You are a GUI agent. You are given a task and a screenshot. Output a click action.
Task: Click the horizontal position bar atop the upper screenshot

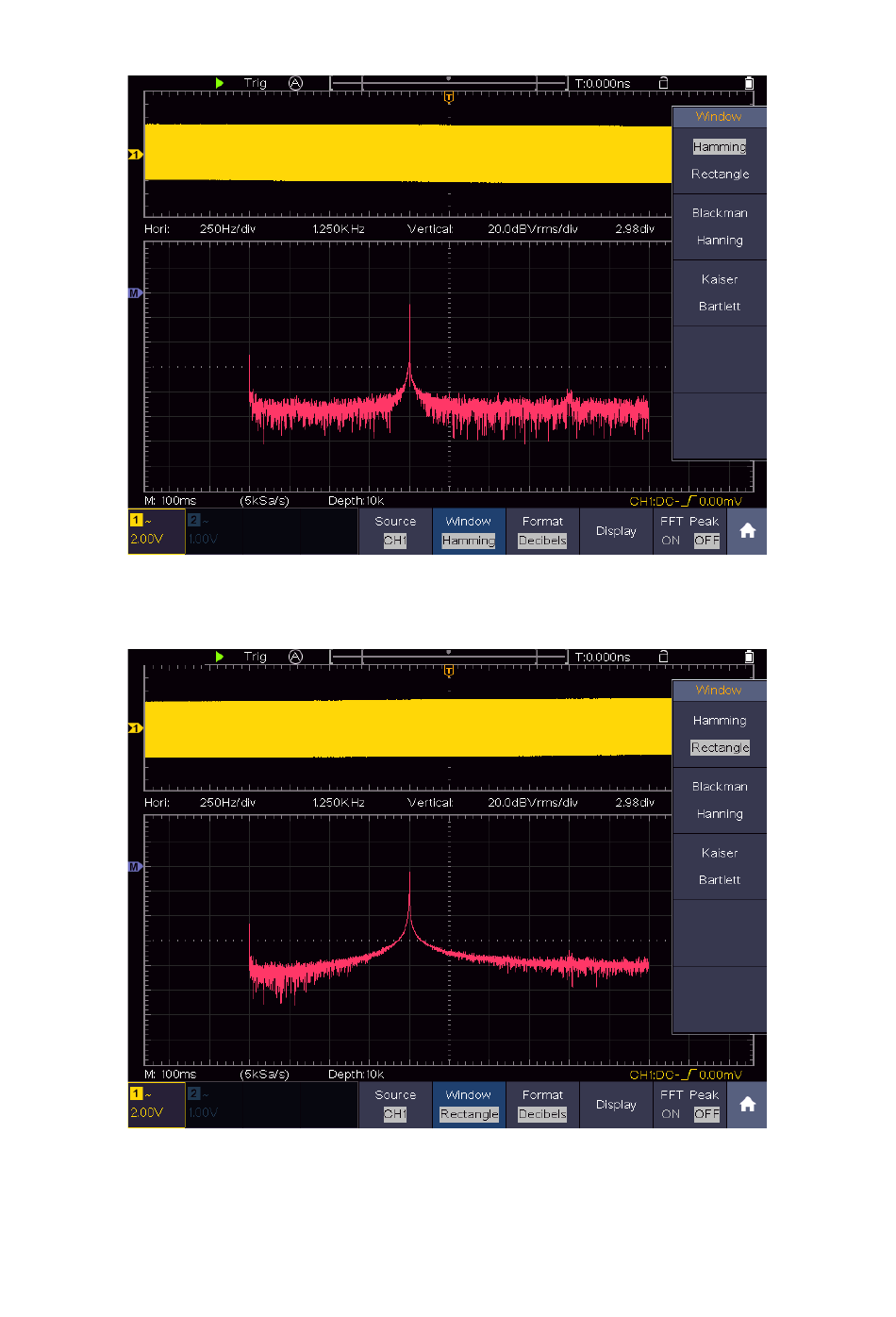click(x=449, y=84)
